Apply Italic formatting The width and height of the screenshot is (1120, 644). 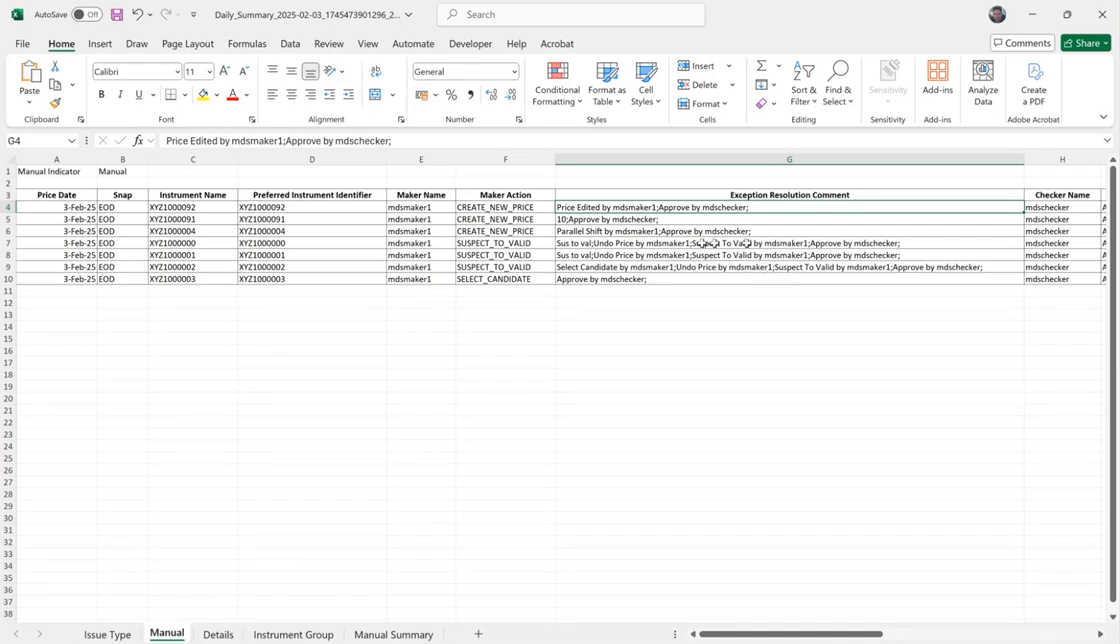pyautogui.click(x=120, y=94)
